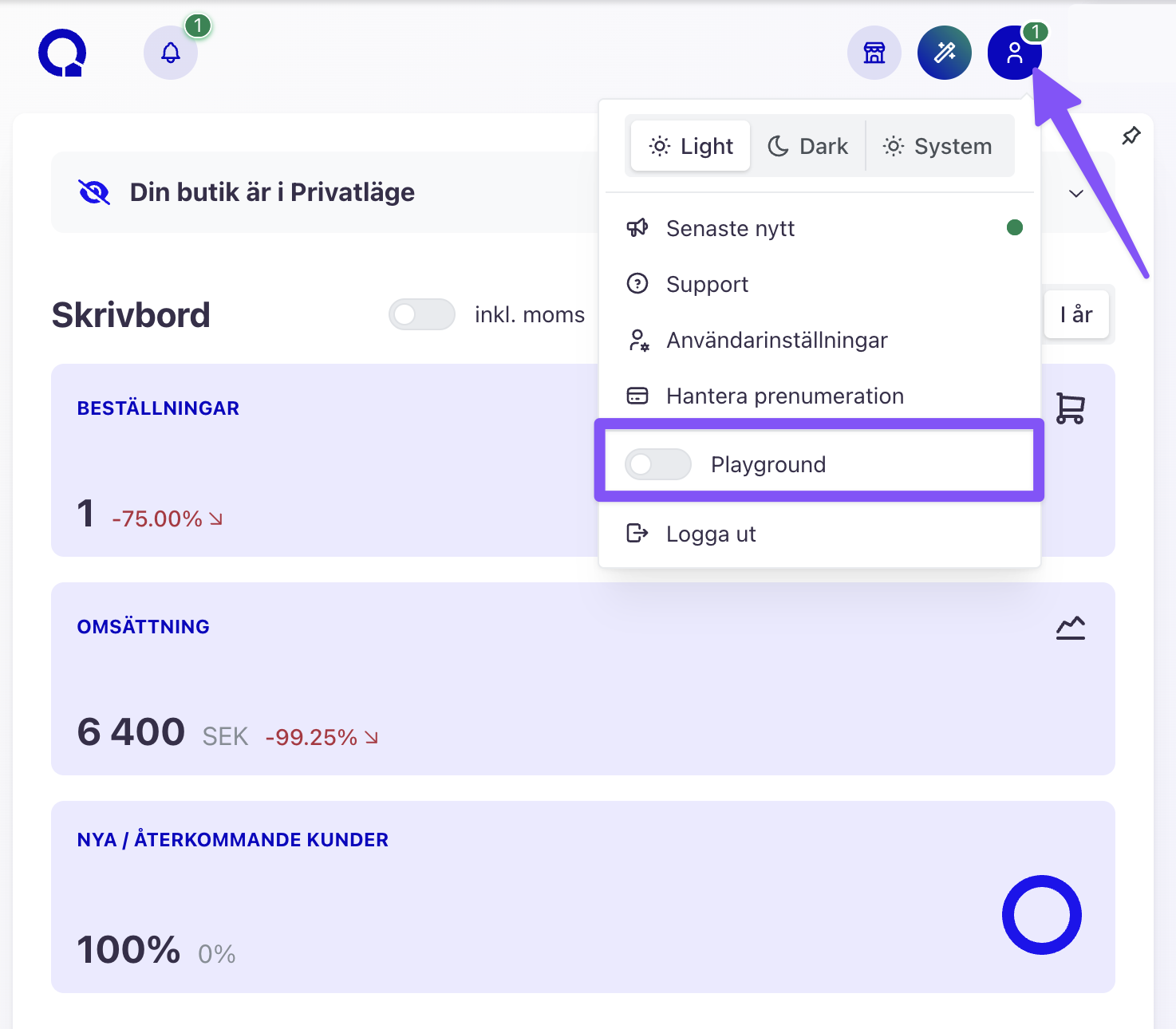Open the Support menu entry
This screenshot has height=1029, width=1176.
click(x=707, y=285)
